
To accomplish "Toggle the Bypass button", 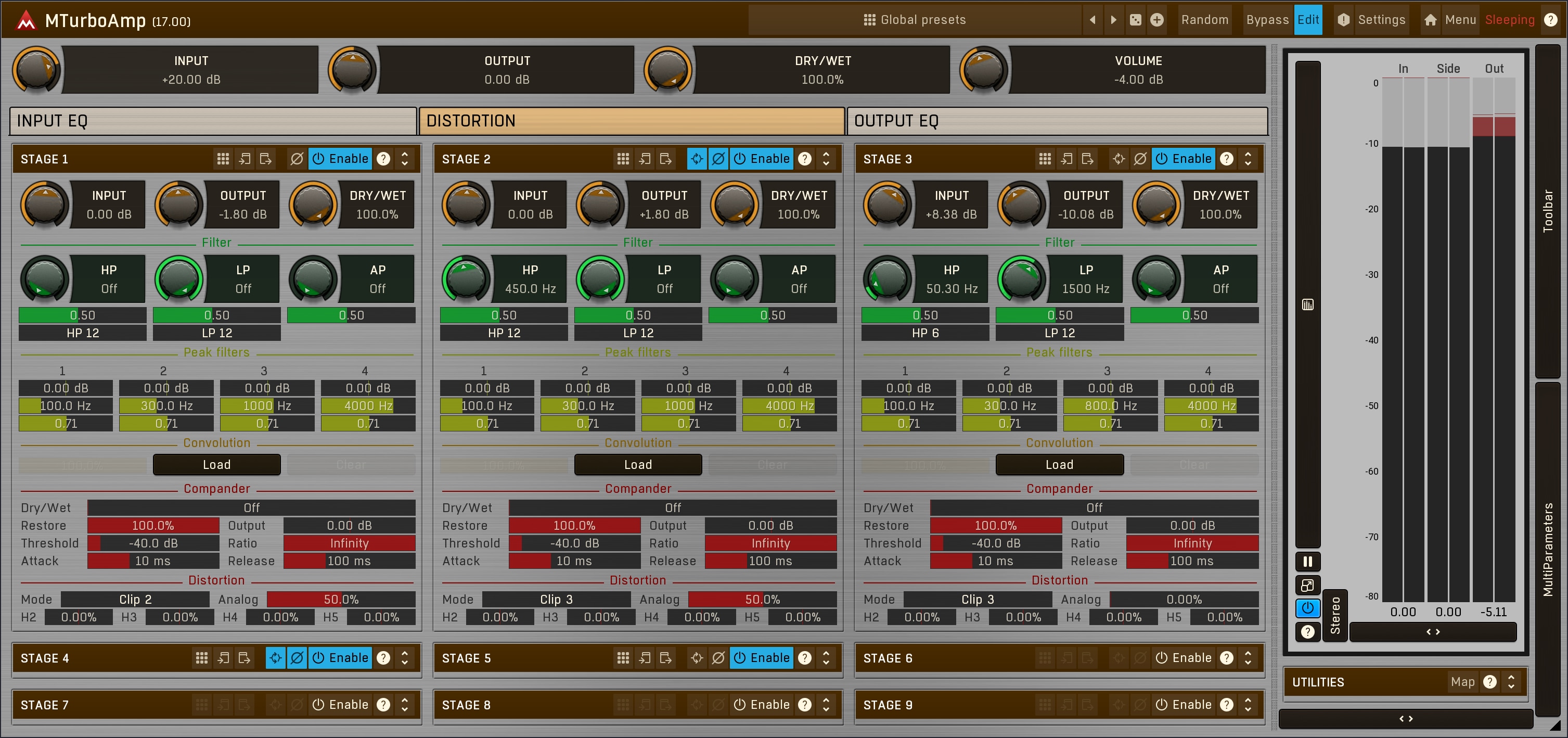I will point(1267,20).
